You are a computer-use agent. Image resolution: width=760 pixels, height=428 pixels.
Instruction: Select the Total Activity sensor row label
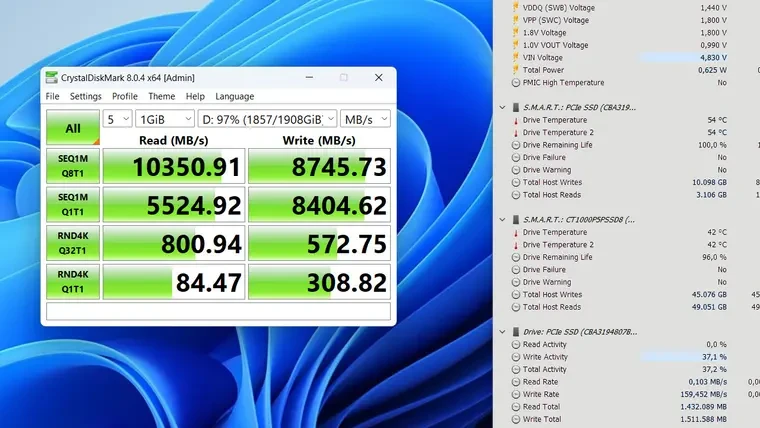pos(544,369)
